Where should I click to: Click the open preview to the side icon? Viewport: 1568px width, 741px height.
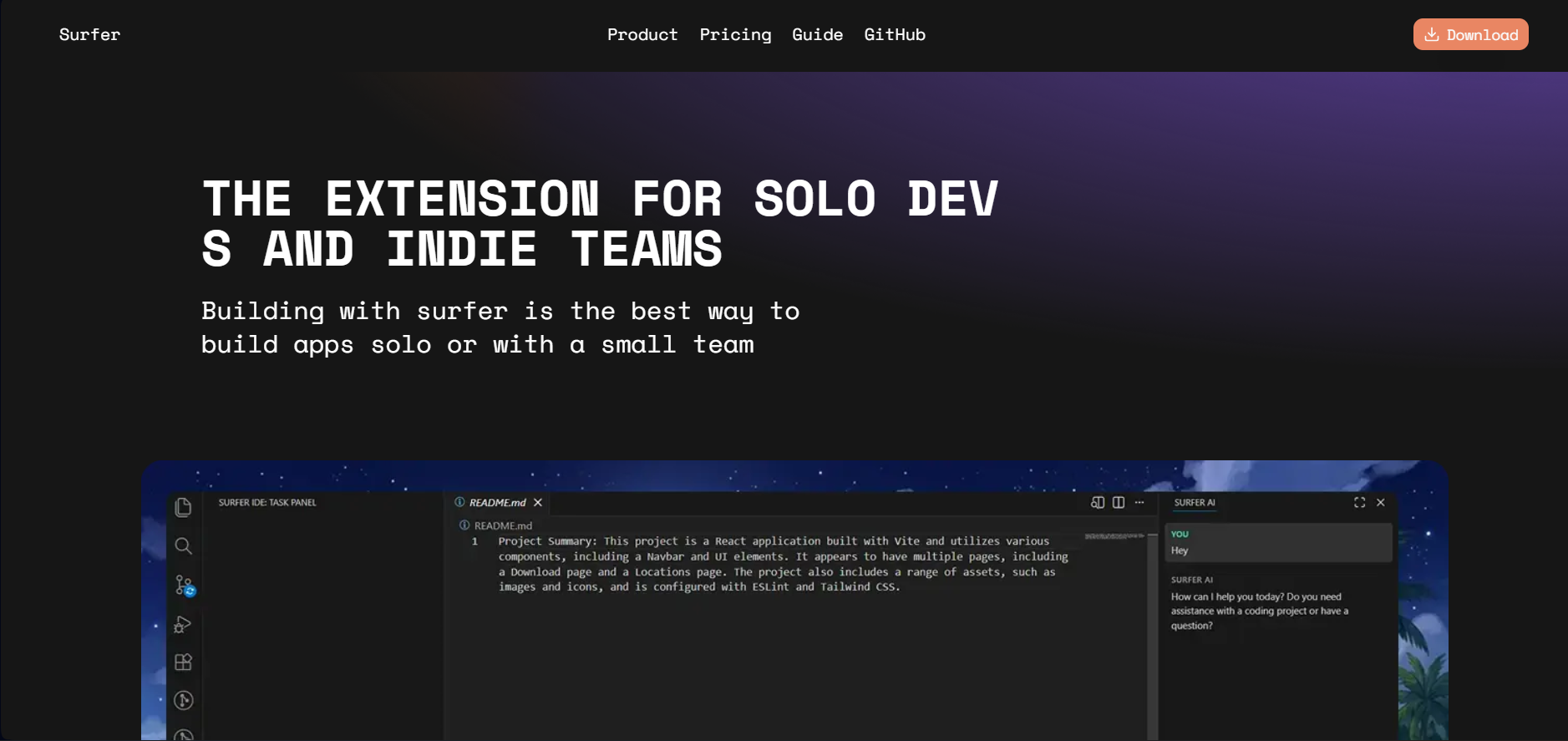point(1098,502)
